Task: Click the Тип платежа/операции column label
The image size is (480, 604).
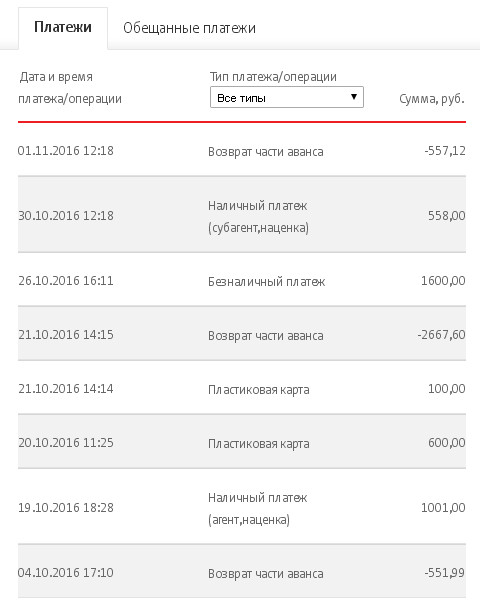Action: click(273, 77)
